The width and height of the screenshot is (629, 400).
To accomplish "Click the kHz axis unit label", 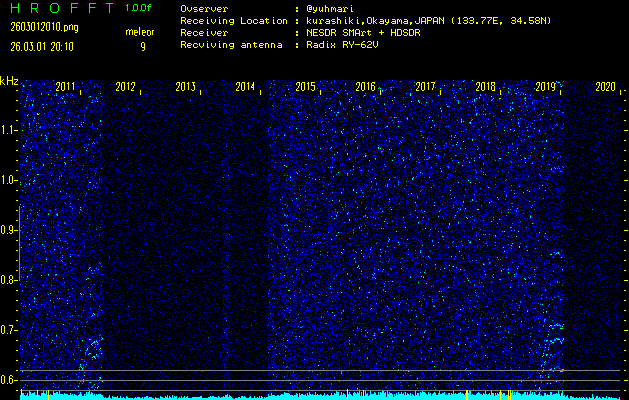I will click(9, 81).
